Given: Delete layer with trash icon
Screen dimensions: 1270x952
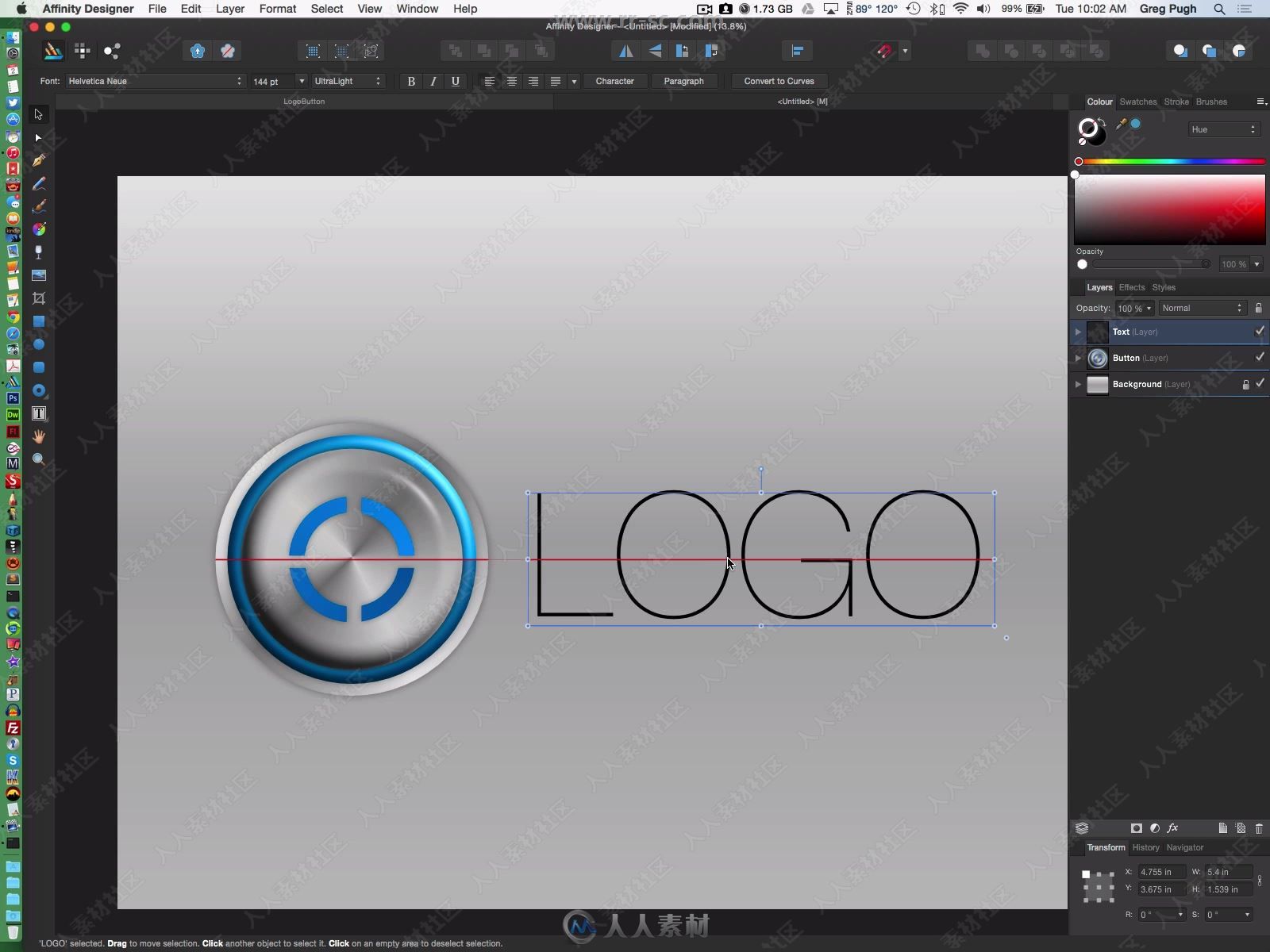Looking at the screenshot, I should [x=1259, y=828].
